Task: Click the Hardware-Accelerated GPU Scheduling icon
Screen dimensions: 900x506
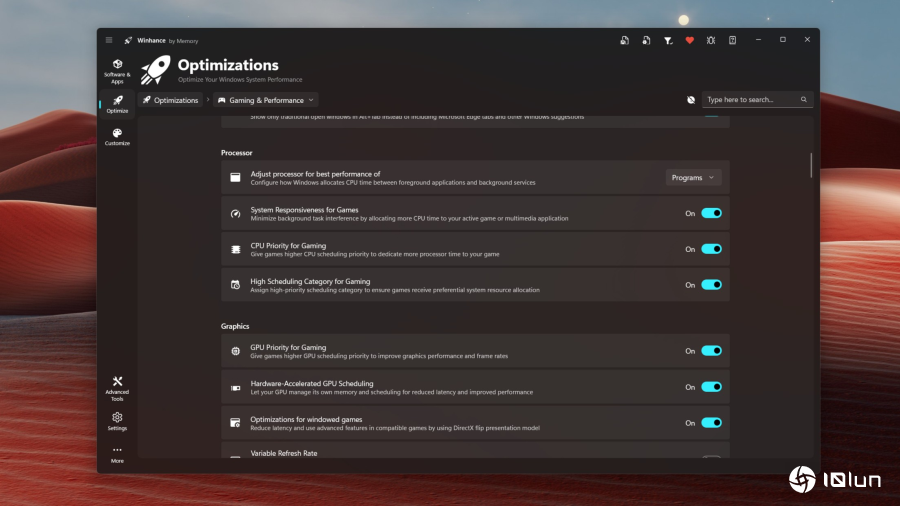Action: 235,387
